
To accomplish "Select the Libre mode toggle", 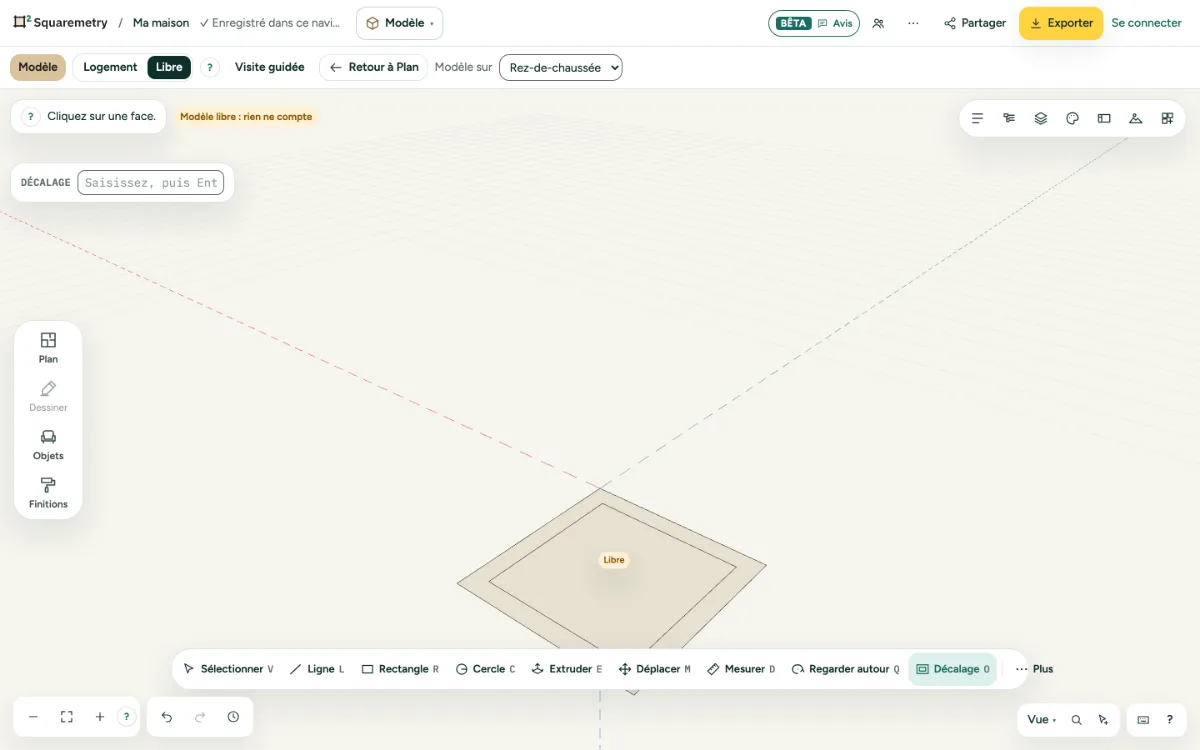I will click(x=169, y=67).
